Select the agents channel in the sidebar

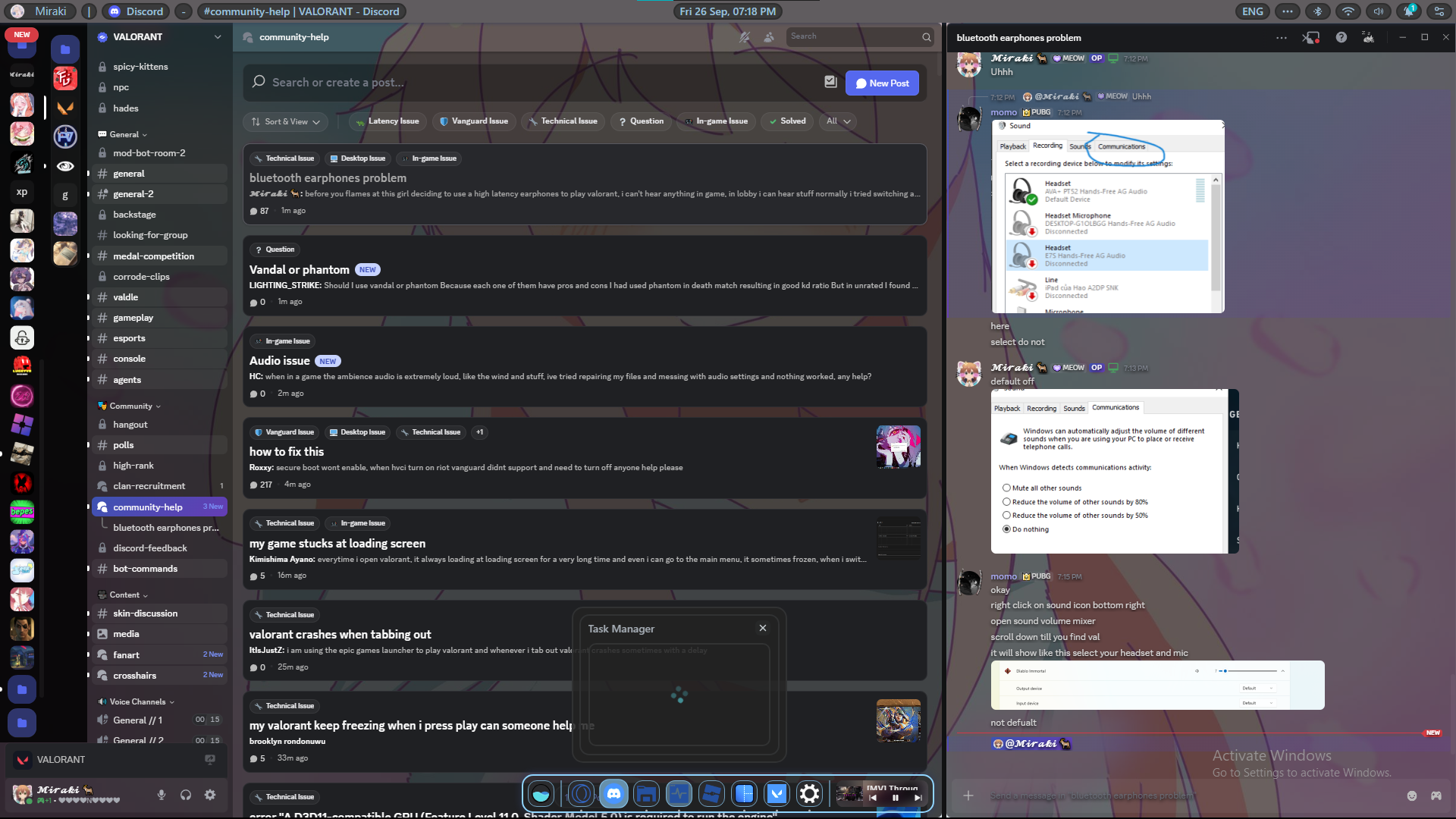tap(127, 380)
